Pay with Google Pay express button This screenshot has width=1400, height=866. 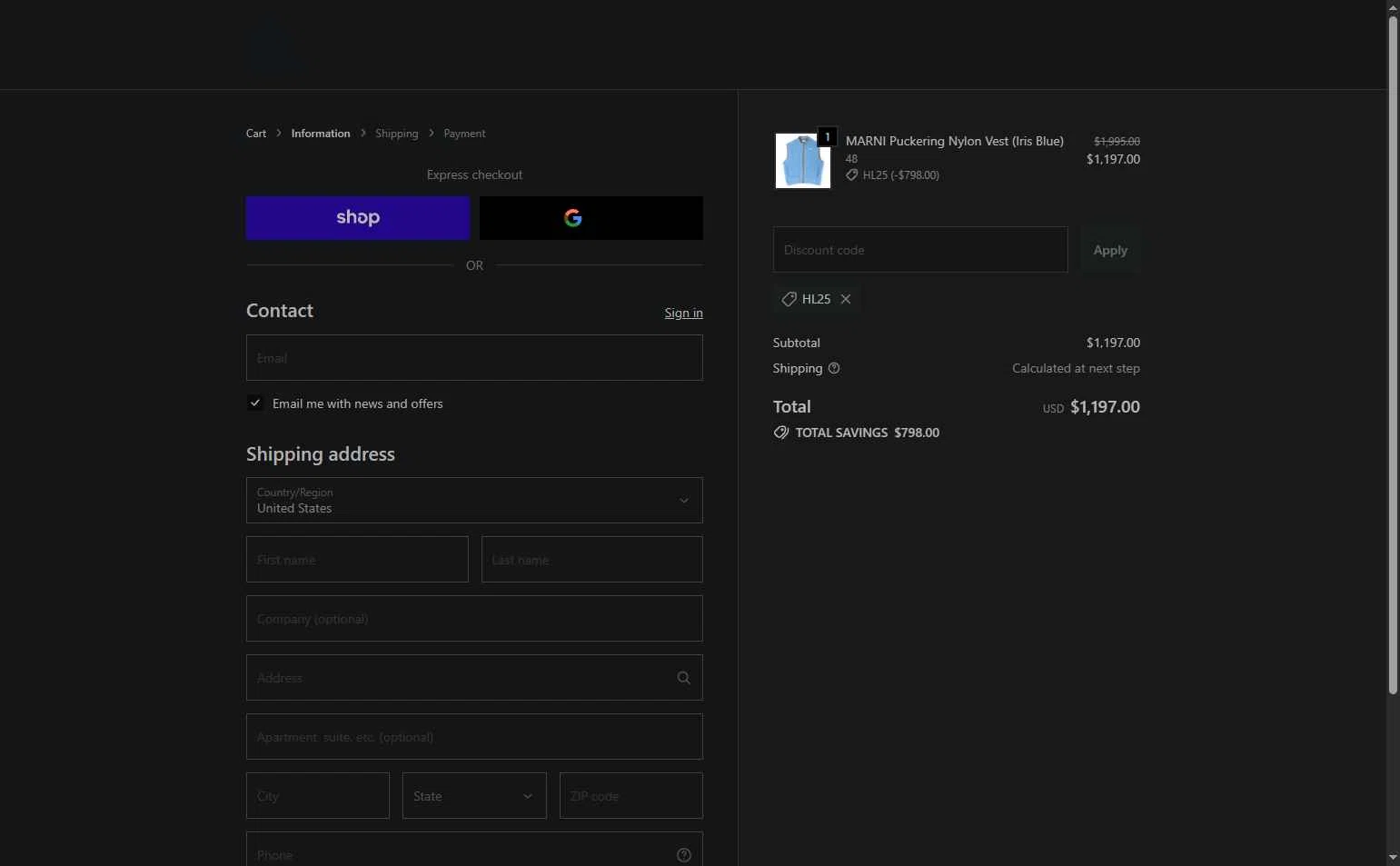click(x=591, y=218)
